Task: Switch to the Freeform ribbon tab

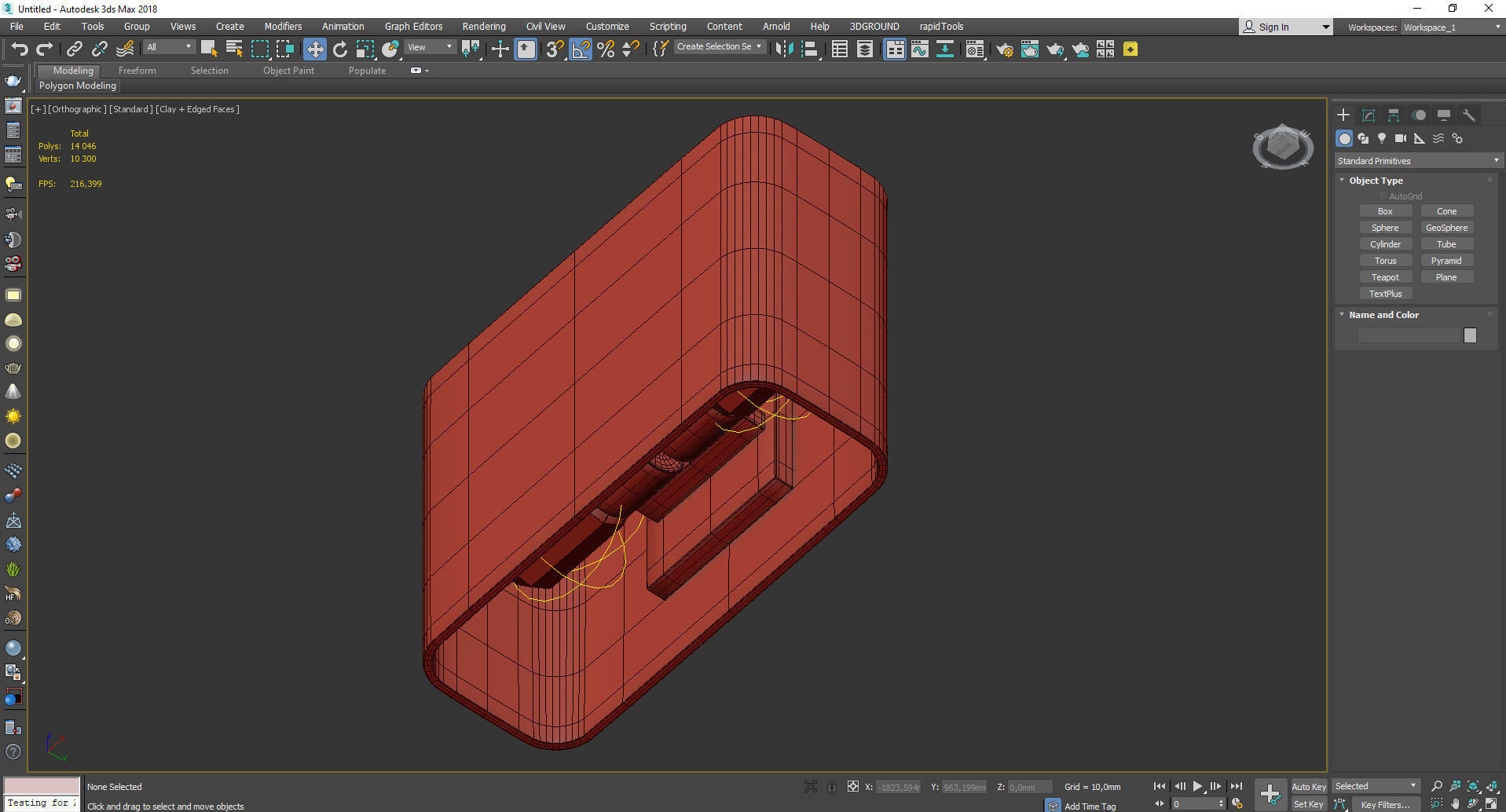Action: pos(137,71)
